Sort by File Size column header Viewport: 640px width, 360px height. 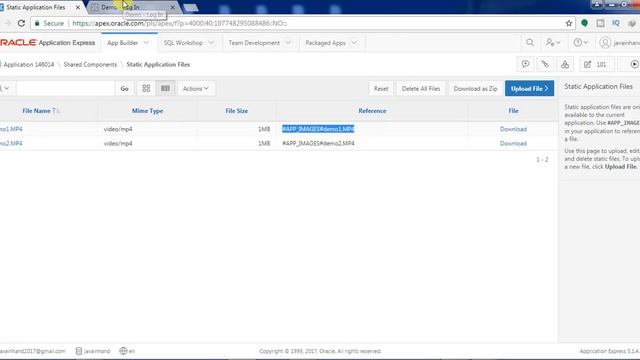237,111
